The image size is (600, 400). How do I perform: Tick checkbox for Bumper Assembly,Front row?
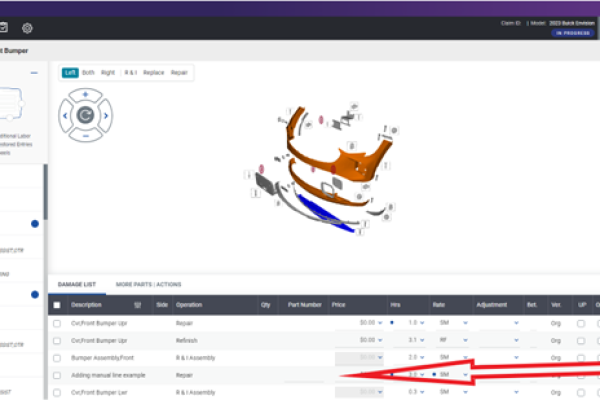pyautogui.click(x=57, y=357)
